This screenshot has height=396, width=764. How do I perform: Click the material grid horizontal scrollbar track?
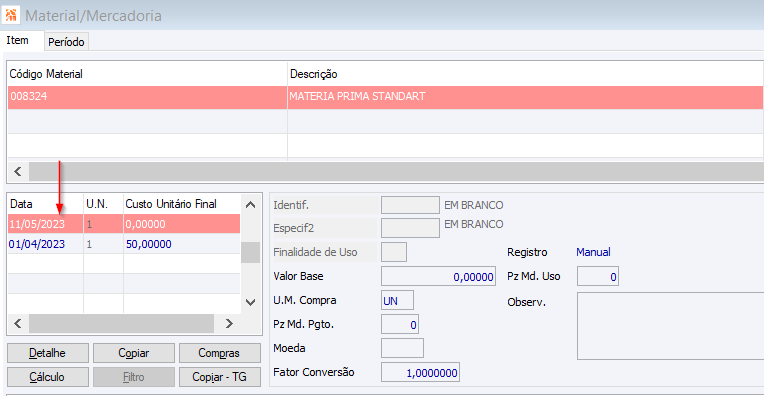pyautogui.click(x=396, y=171)
